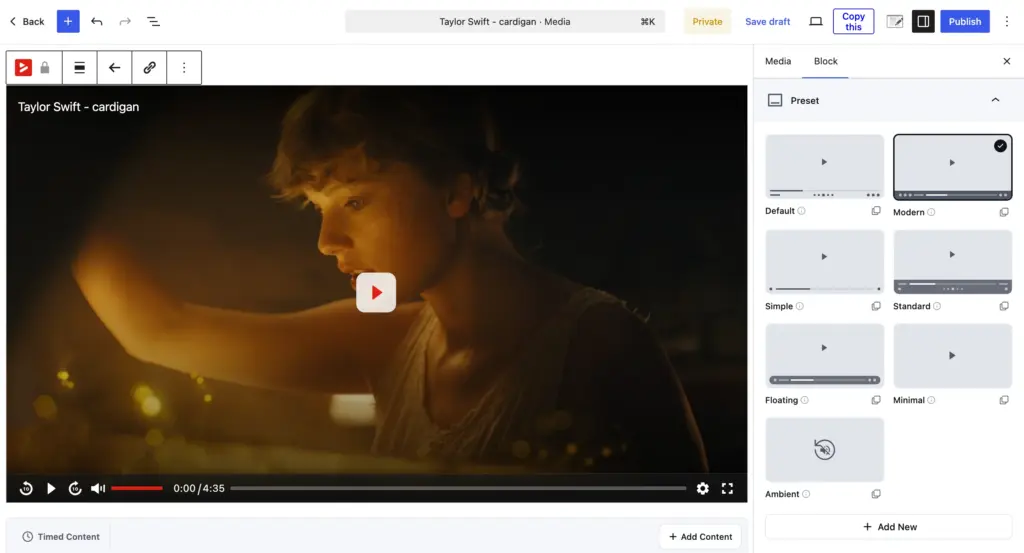Copy the Modern preset icon
This screenshot has height=553, width=1024.
click(x=1004, y=212)
